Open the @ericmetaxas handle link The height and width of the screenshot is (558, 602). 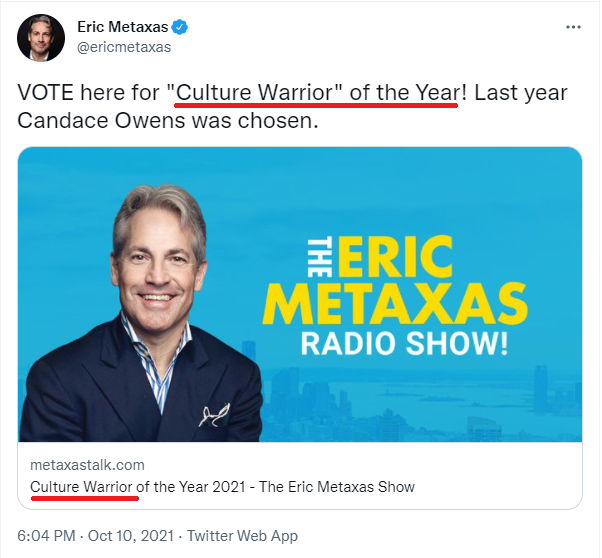pyautogui.click(x=124, y=47)
